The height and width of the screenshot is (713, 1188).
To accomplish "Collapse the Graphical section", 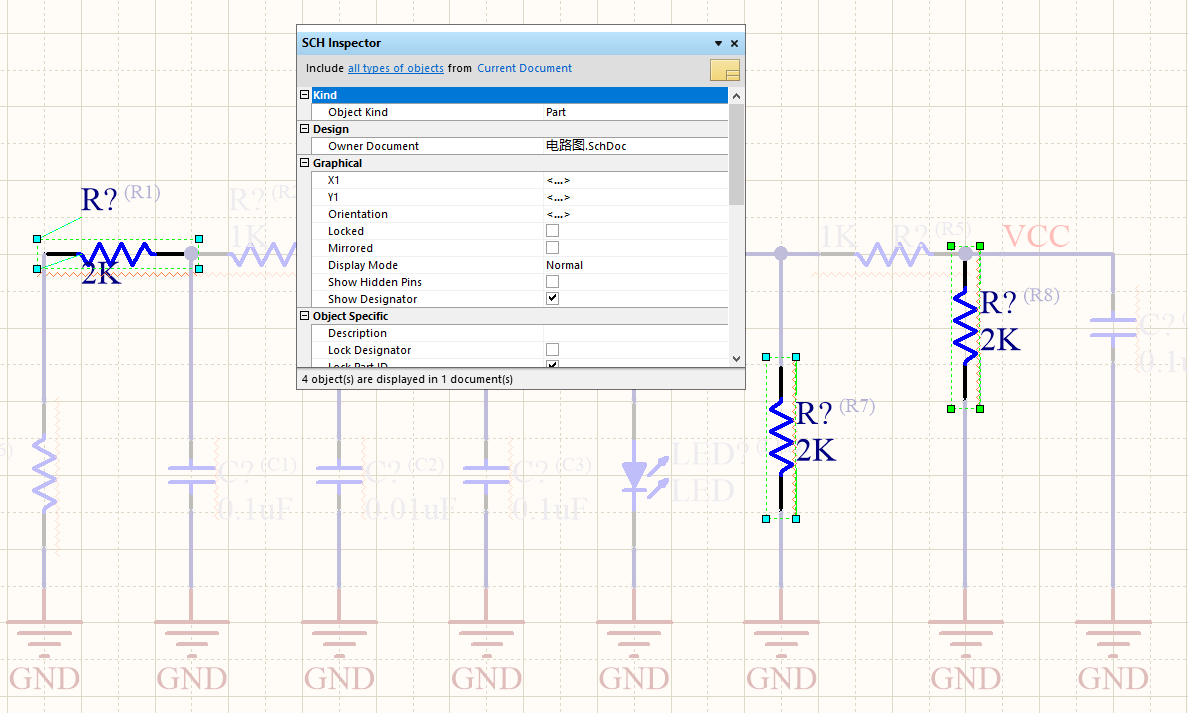I will [x=305, y=163].
